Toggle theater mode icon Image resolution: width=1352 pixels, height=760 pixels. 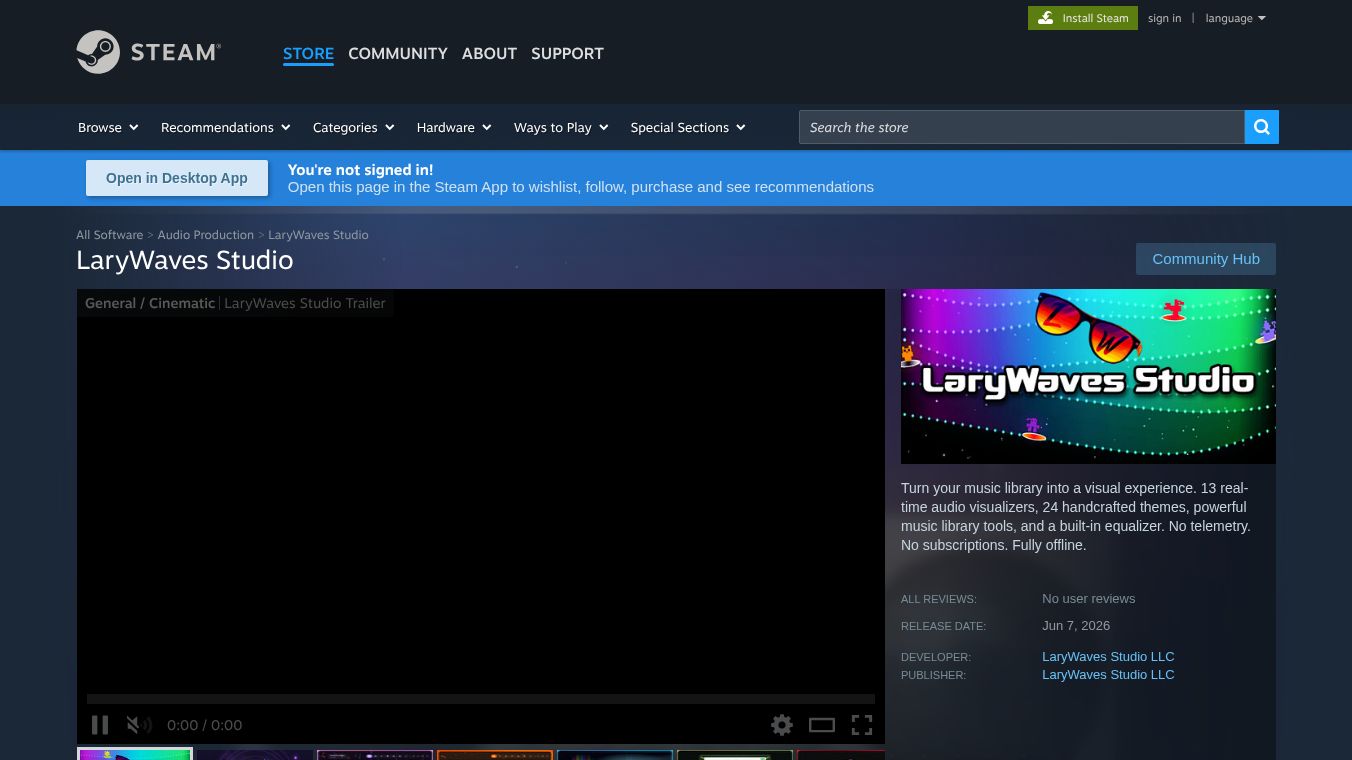(x=822, y=725)
